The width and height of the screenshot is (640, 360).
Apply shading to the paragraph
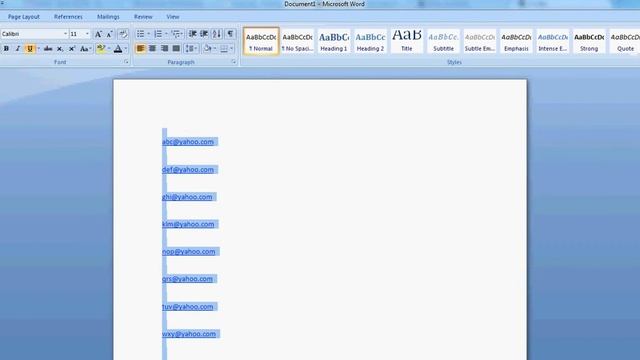click(208, 49)
